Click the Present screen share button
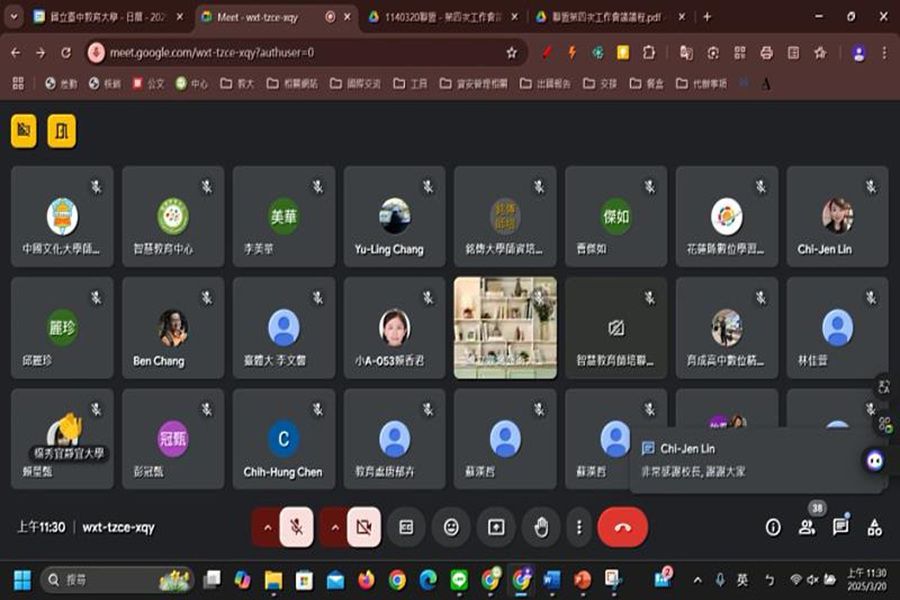 coord(496,527)
